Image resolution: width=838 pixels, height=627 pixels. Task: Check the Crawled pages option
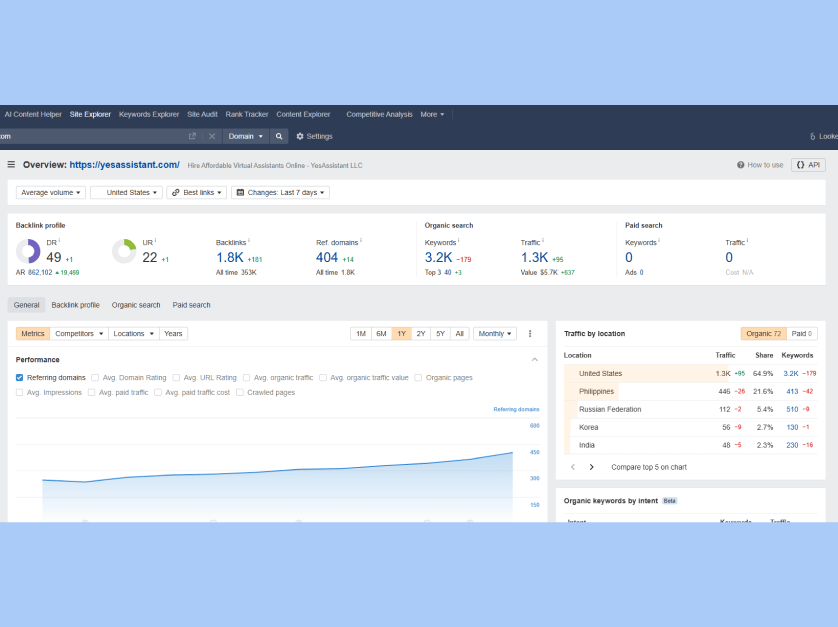click(241, 393)
